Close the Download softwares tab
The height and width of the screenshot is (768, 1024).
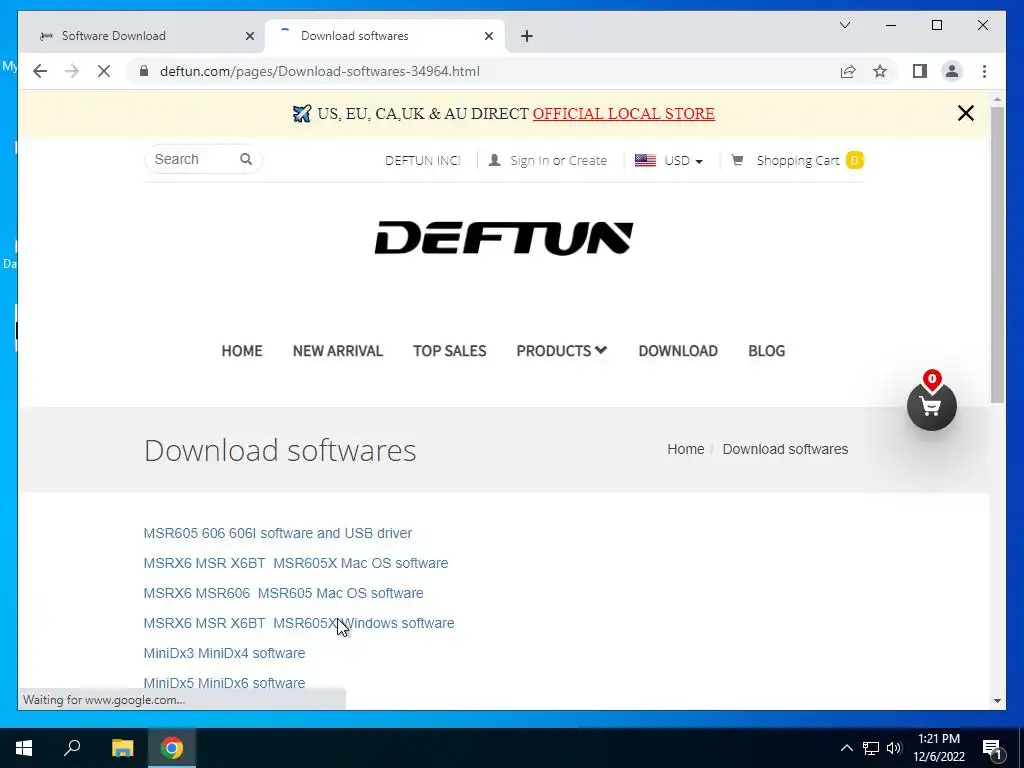click(x=488, y=36)
